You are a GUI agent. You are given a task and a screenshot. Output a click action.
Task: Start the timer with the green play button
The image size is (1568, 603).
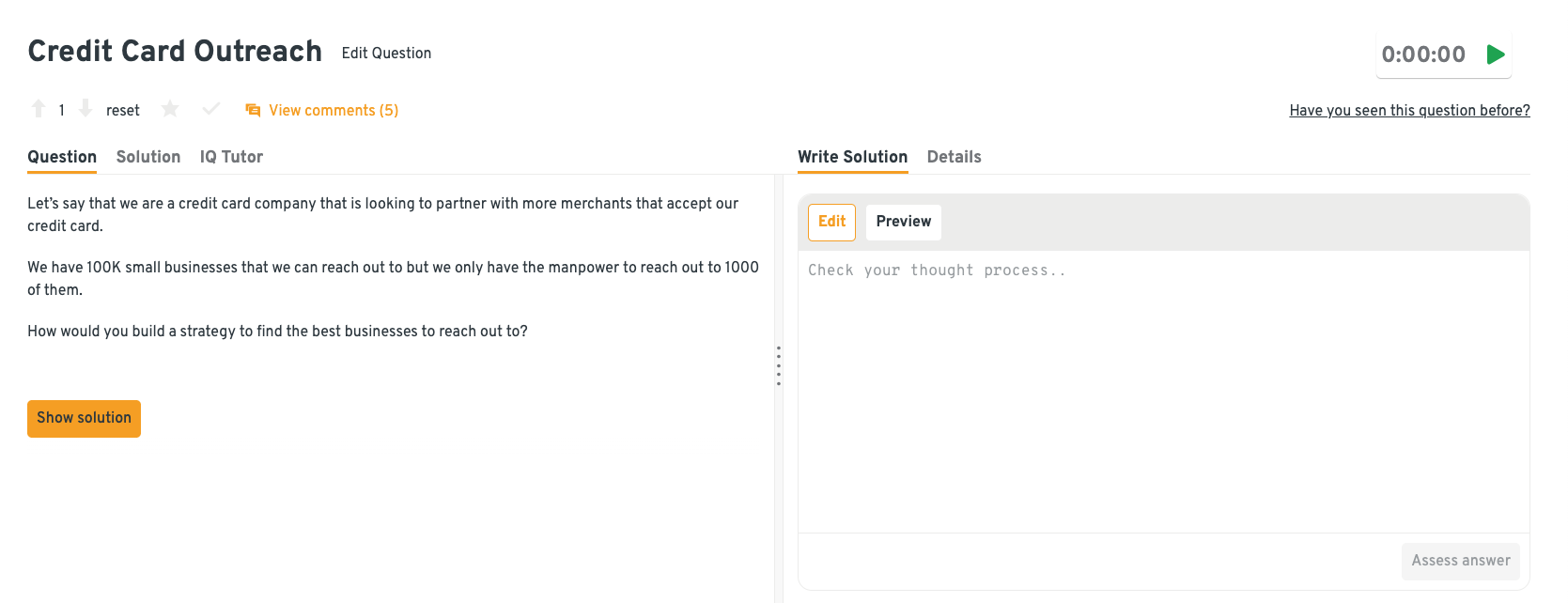coord(1496,54)
